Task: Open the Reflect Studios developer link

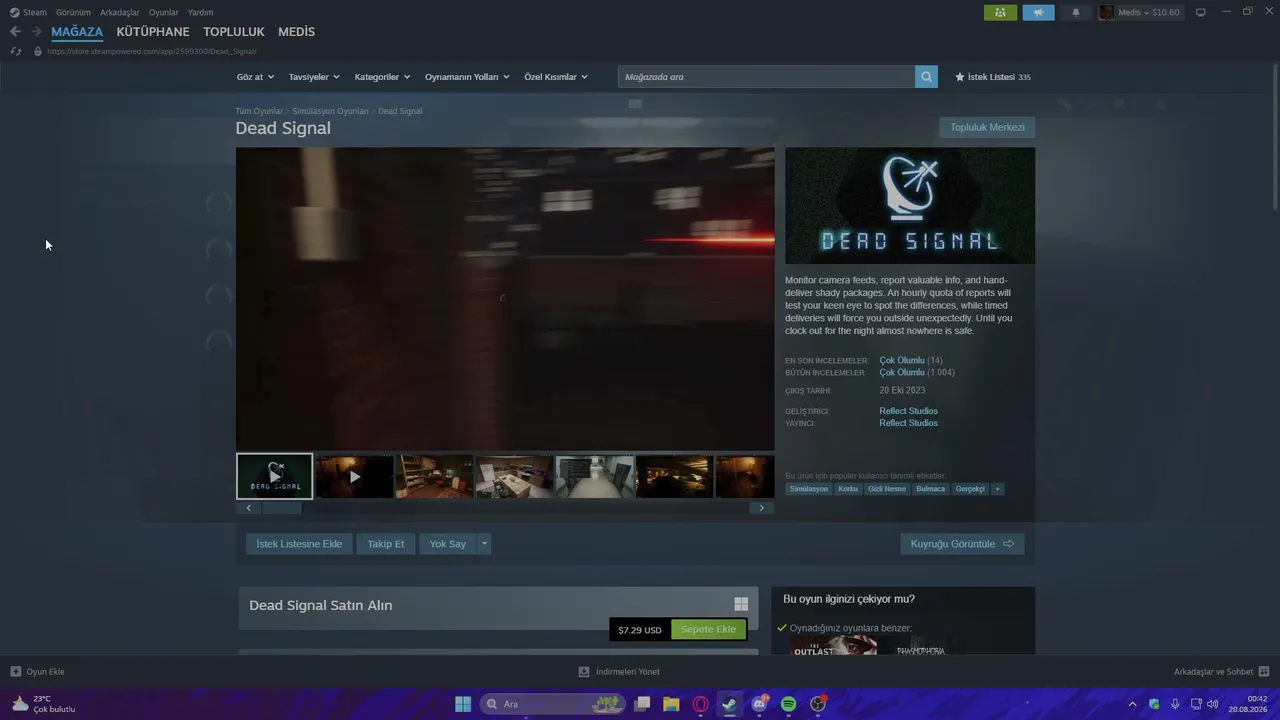Action: click(909, 411)
